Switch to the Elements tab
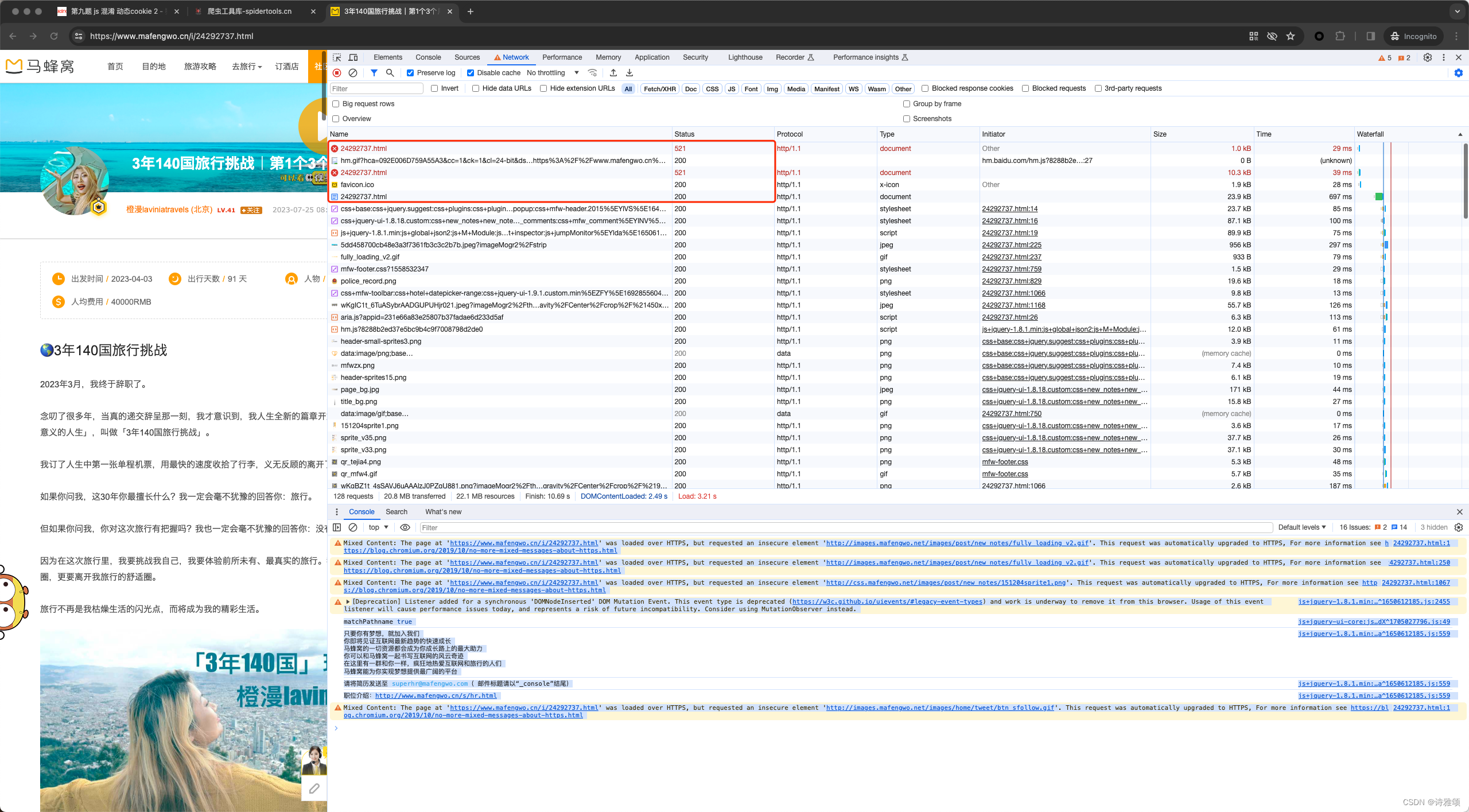This screenshot has height=812, width=1469. [388, 57]
